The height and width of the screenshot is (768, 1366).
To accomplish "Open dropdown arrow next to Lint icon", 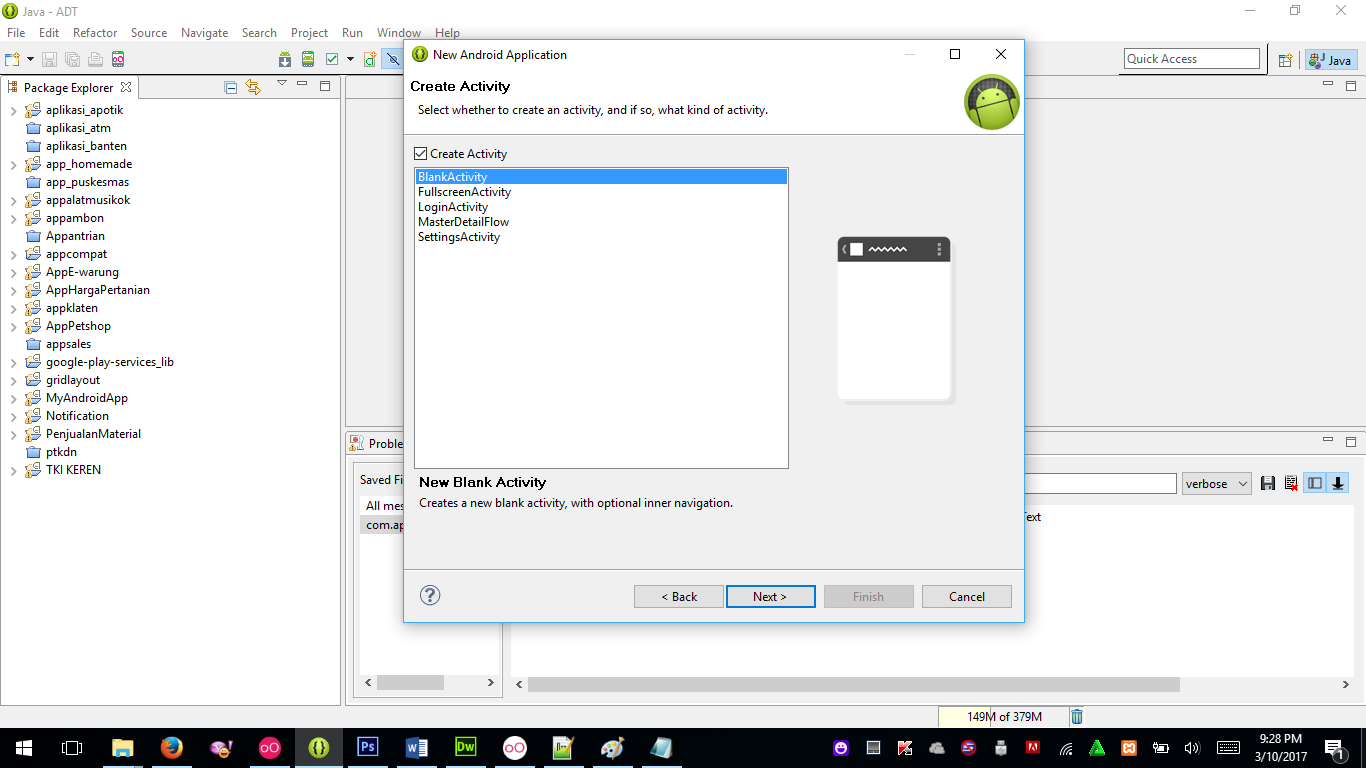I will coord(350,59).
